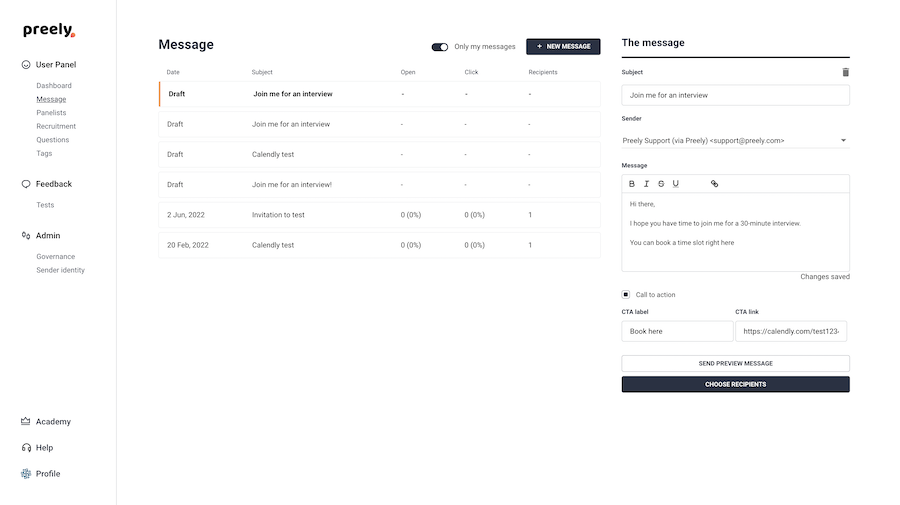Click Choose Recipients button
The width and height of the screenshot is (900, 505).
tap(735, 384)
